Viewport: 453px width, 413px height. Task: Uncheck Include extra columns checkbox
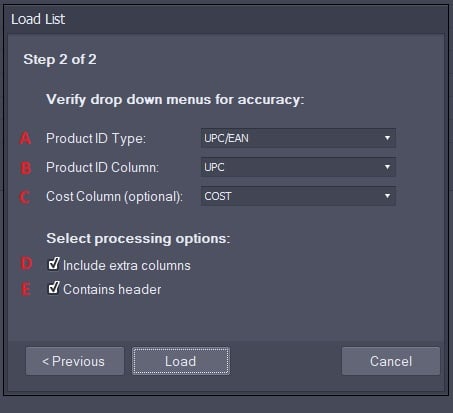(x=53, y=264)
